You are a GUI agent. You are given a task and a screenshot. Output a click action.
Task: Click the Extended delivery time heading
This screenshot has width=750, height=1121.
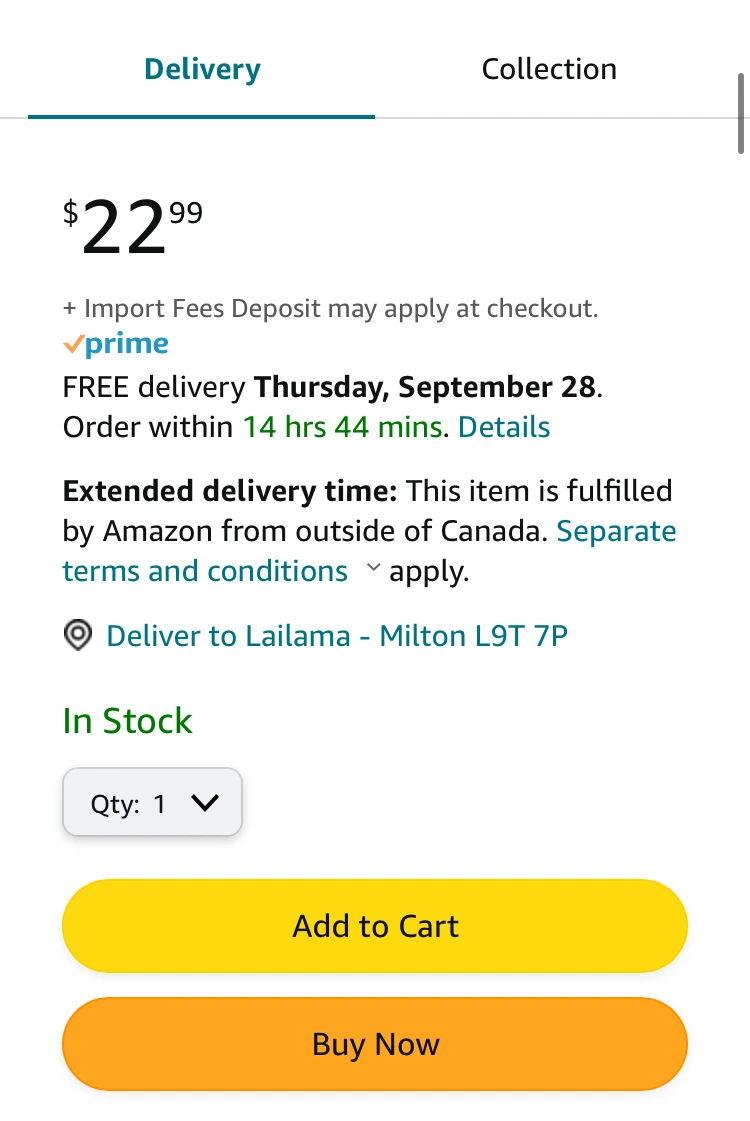pyautogui.click(x=230, y=491)
